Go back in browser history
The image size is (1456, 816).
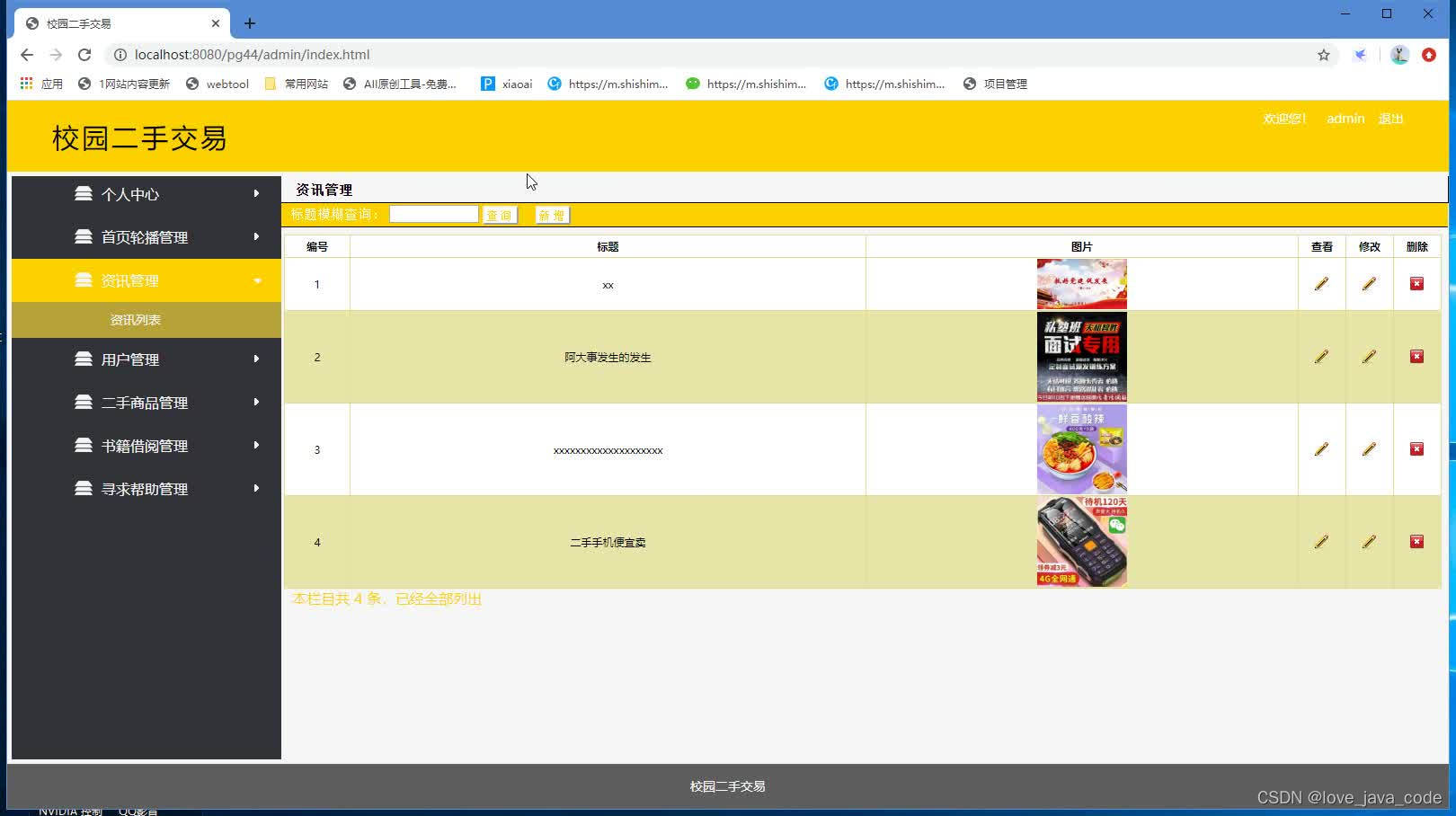(x=27, y=55)
